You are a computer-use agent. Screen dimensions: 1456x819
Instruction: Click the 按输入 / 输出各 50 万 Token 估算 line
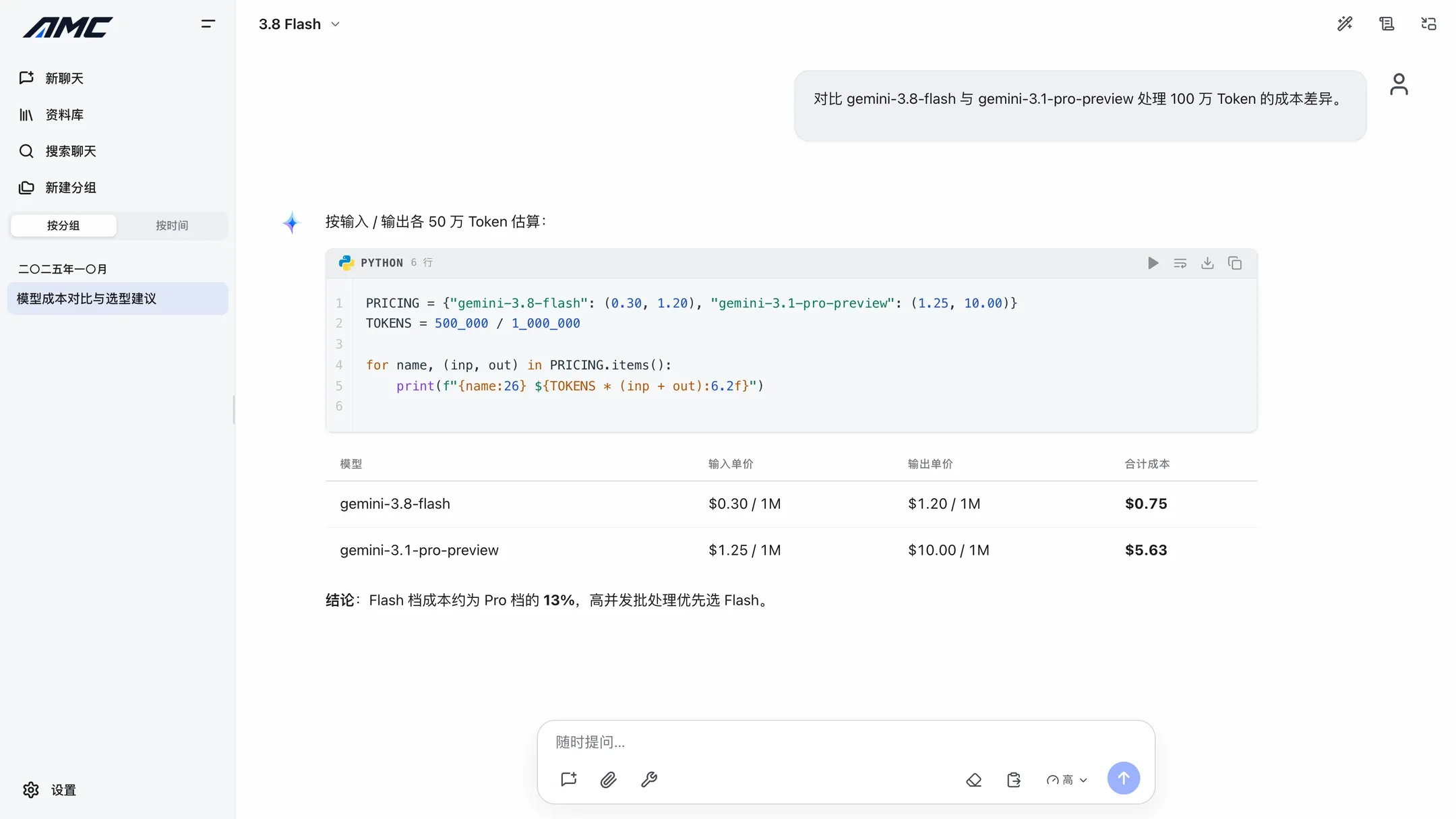click(x=435, y=222)
